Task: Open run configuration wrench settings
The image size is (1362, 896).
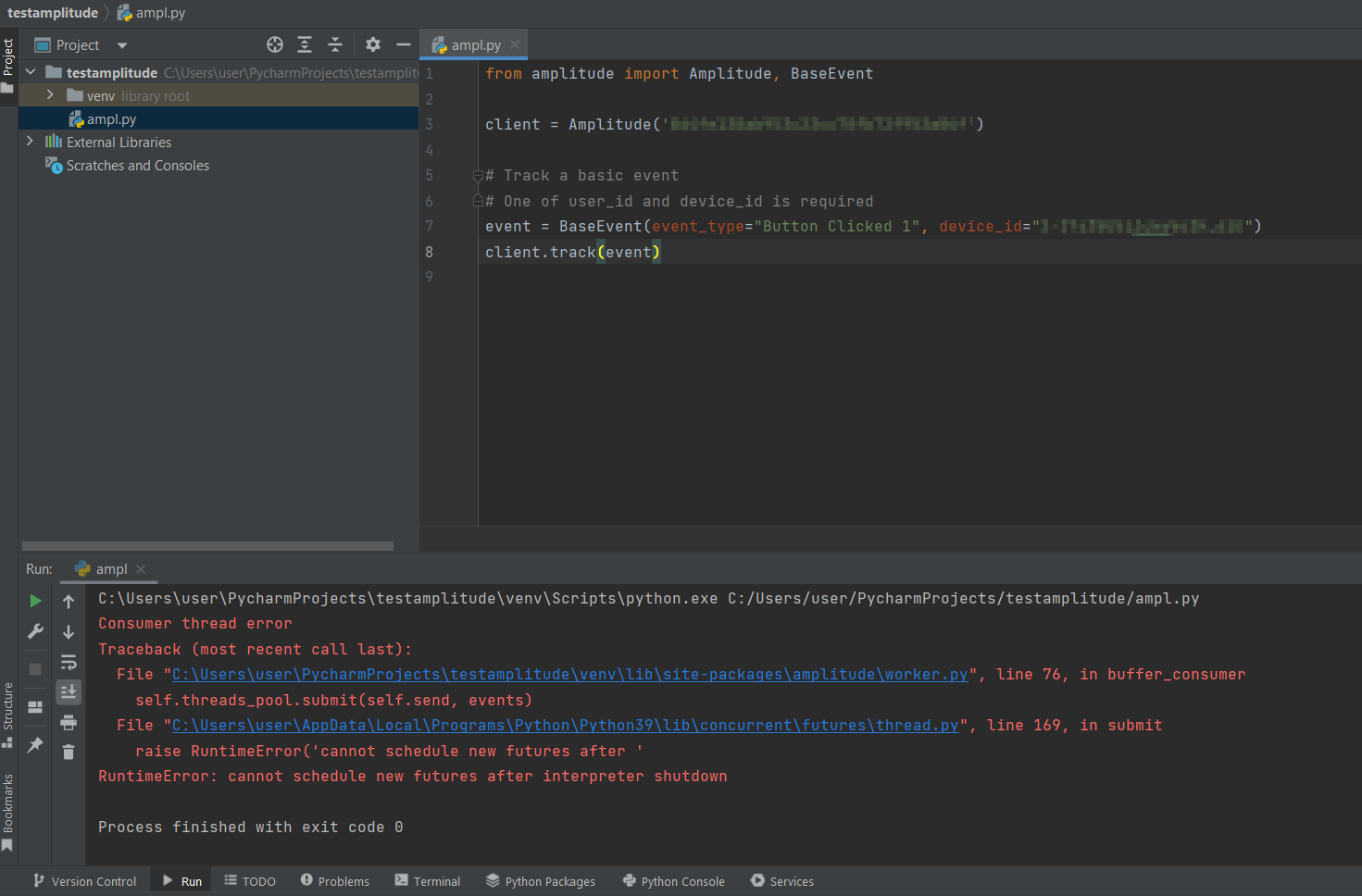Action: [x=35, y=631]
